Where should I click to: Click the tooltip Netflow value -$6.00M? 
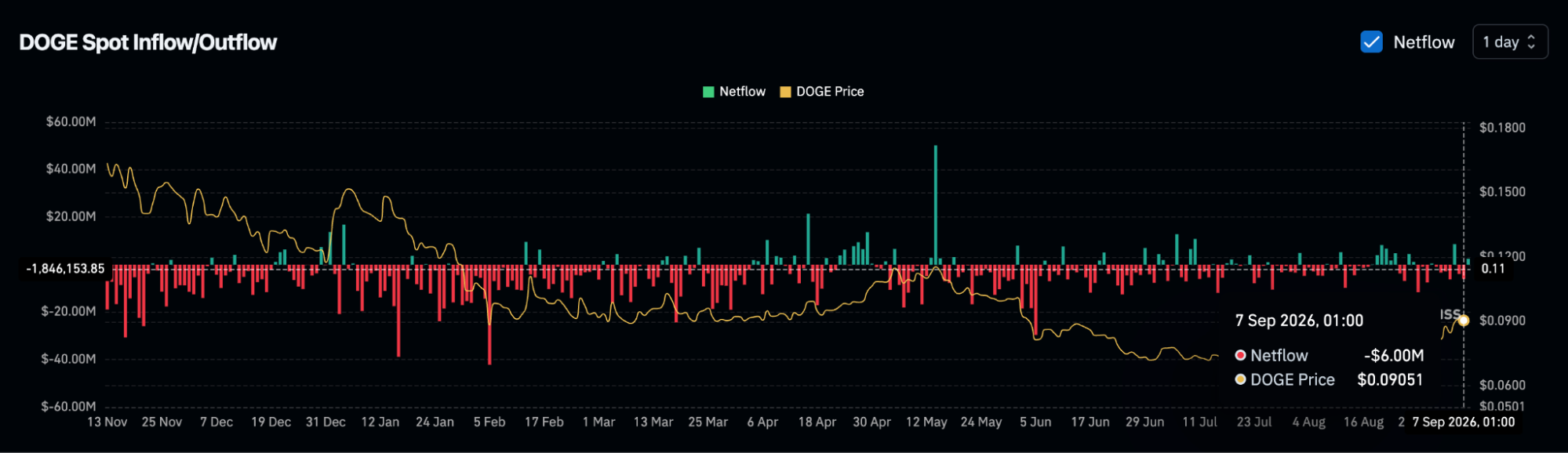(x=1394, y=356)
